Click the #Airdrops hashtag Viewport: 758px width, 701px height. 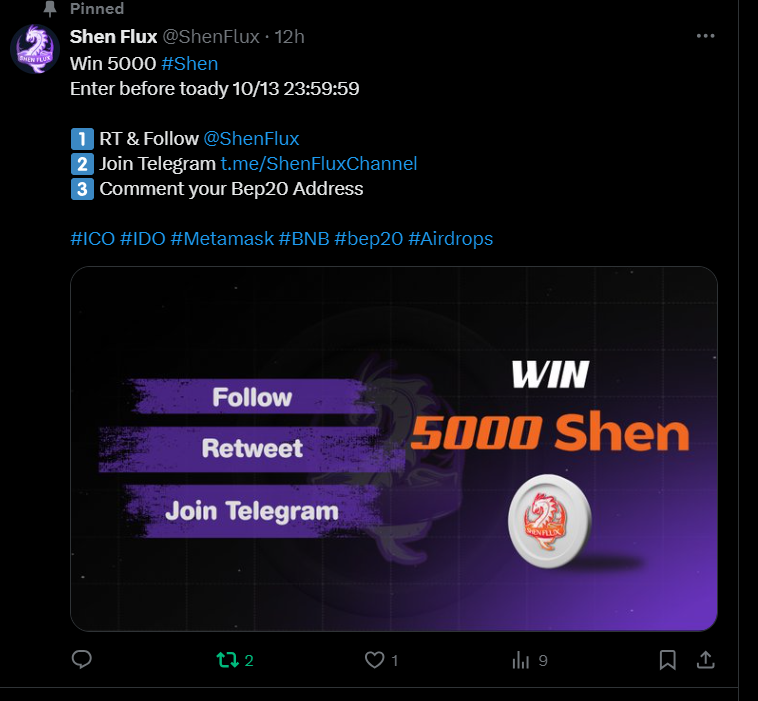click(451, 239)
